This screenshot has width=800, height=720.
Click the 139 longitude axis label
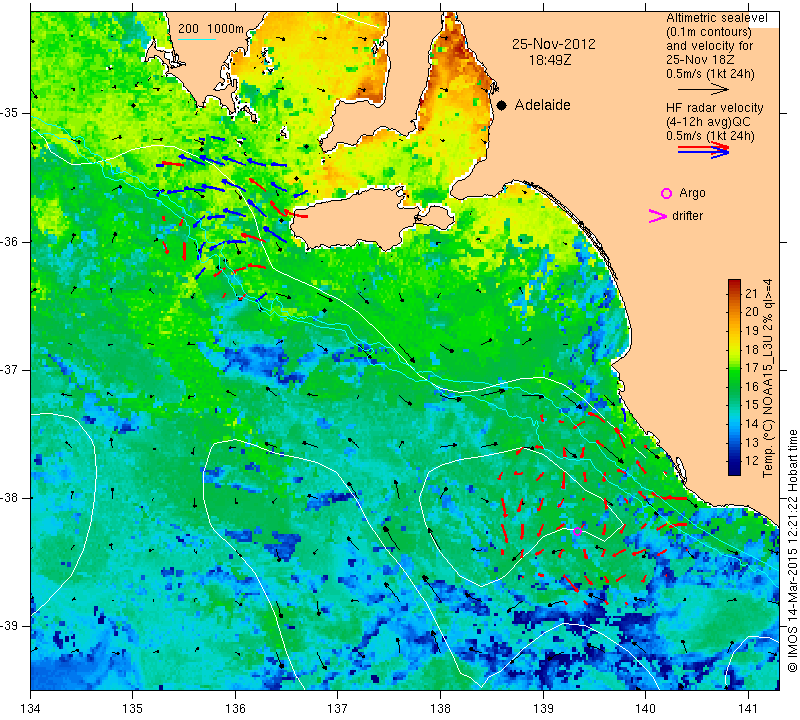click(543, 708)
